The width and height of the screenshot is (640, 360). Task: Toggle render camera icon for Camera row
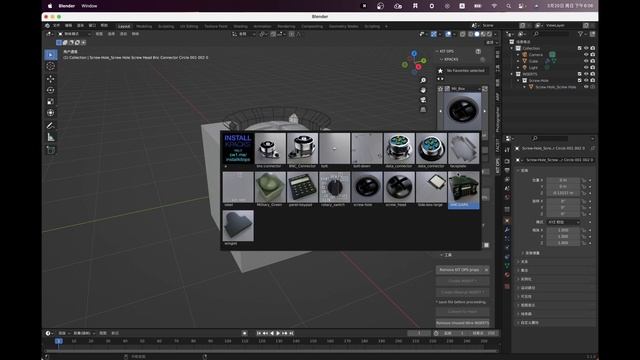click(x=593, y=55)
